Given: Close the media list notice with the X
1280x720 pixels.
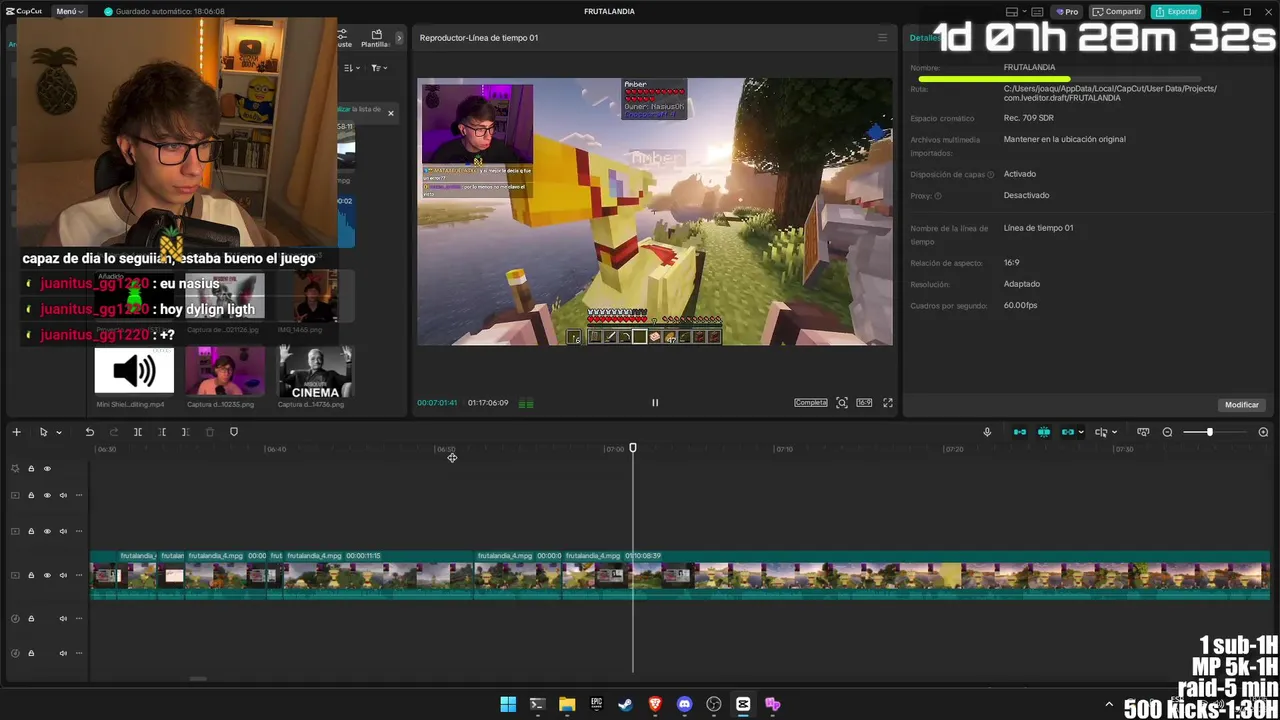Looking at the screenshot, I should click(391, 113).
